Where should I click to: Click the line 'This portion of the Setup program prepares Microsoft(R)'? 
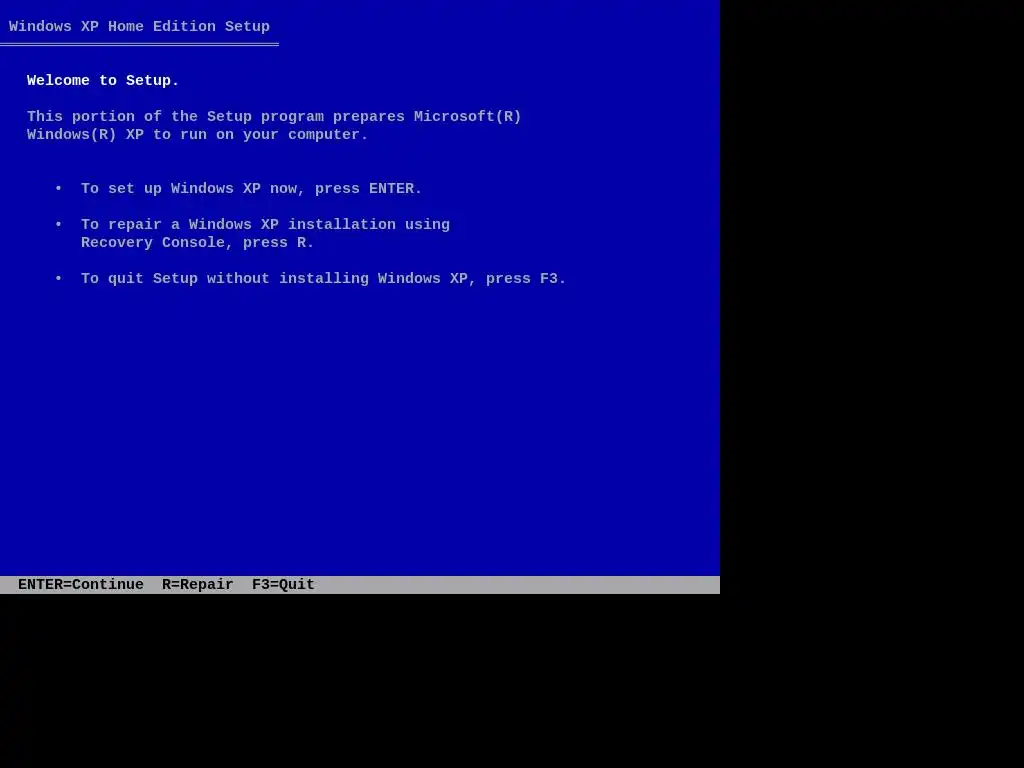[274, 117]
